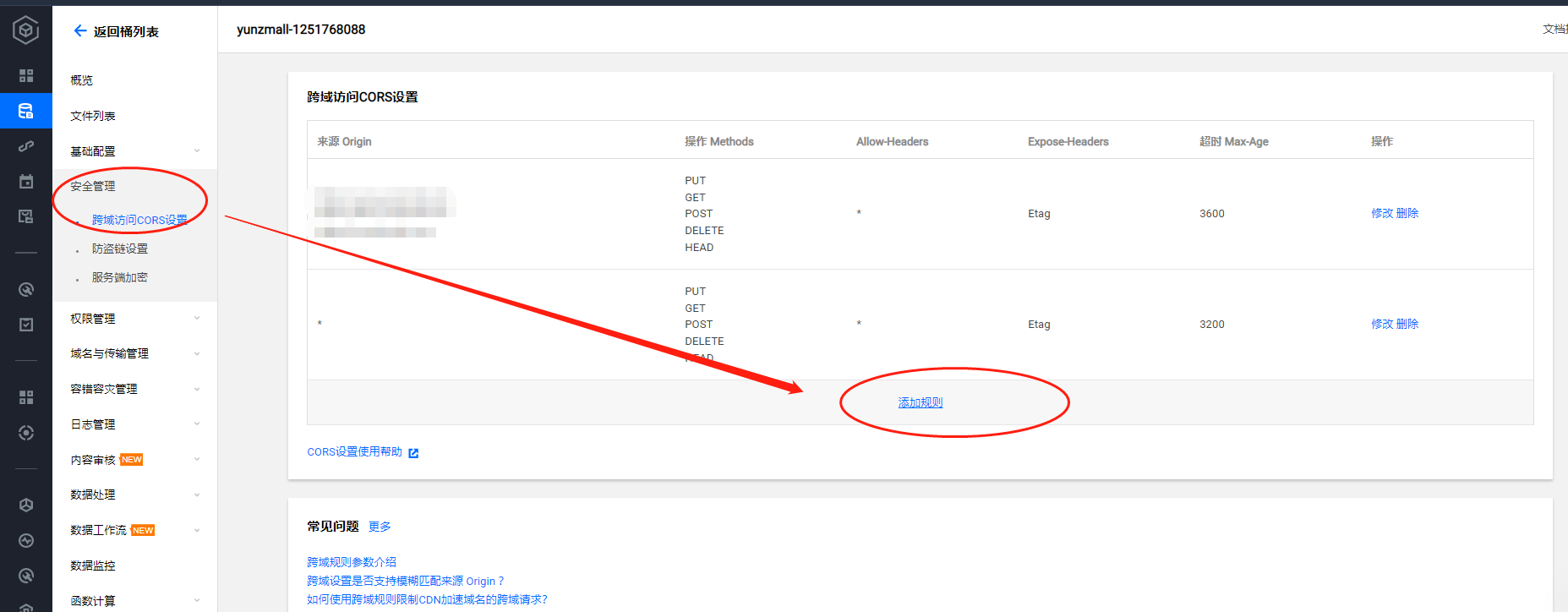Open 数据监控 in the side menu

coord(93,566)
